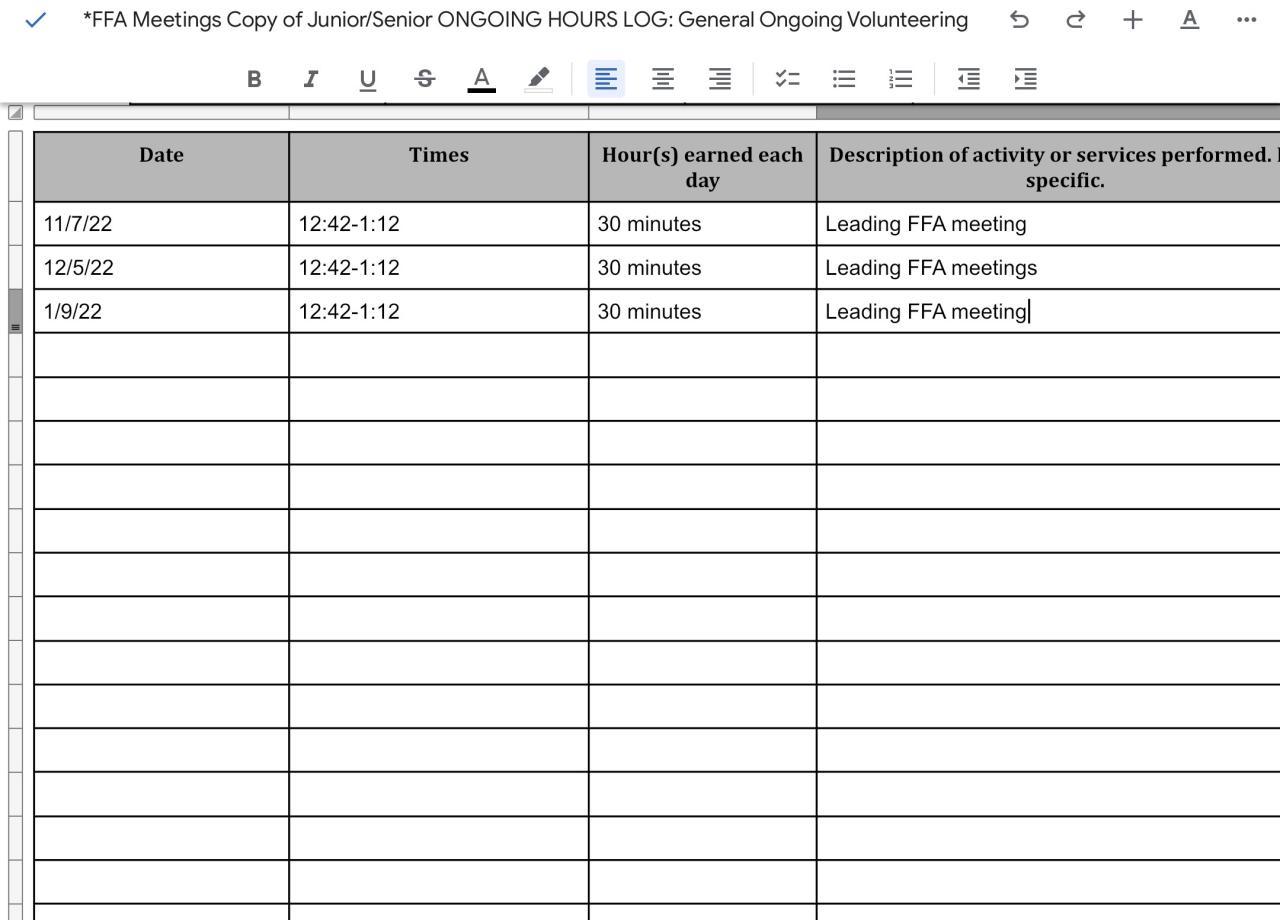Select the table corner handle icon
The width and height of the screenshot is (1280, 920).
point(16,112)
